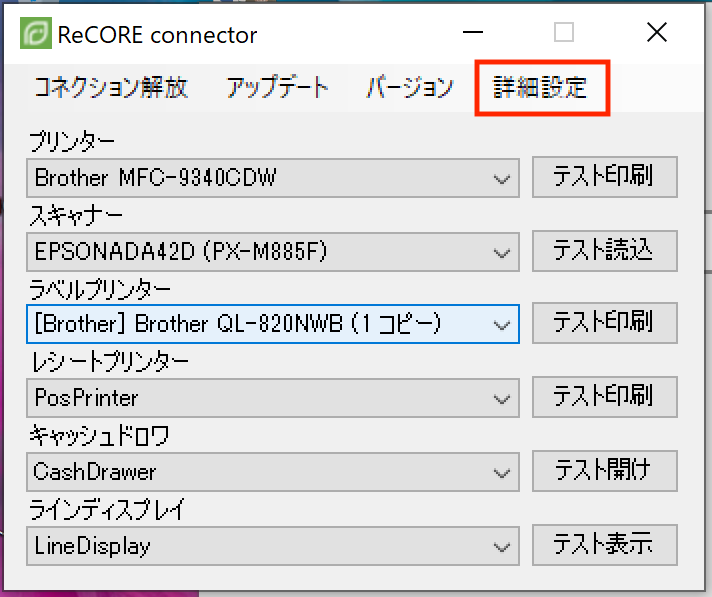Viewport: 712px width, 597px height.
Task: Expand the ラベルプリンター dropdown showing QL-820NWB
Action: pos(273,324)
